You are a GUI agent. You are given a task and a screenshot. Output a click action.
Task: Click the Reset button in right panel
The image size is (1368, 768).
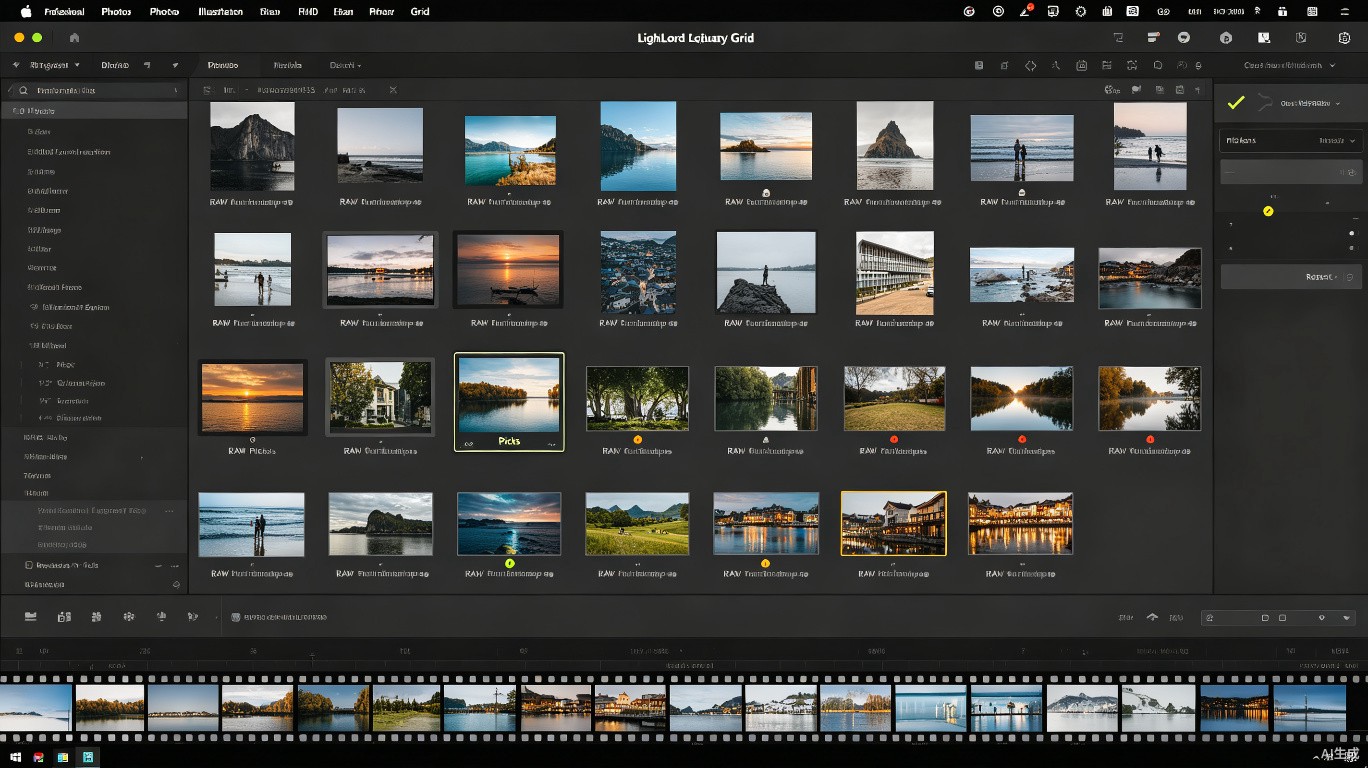1291,277
